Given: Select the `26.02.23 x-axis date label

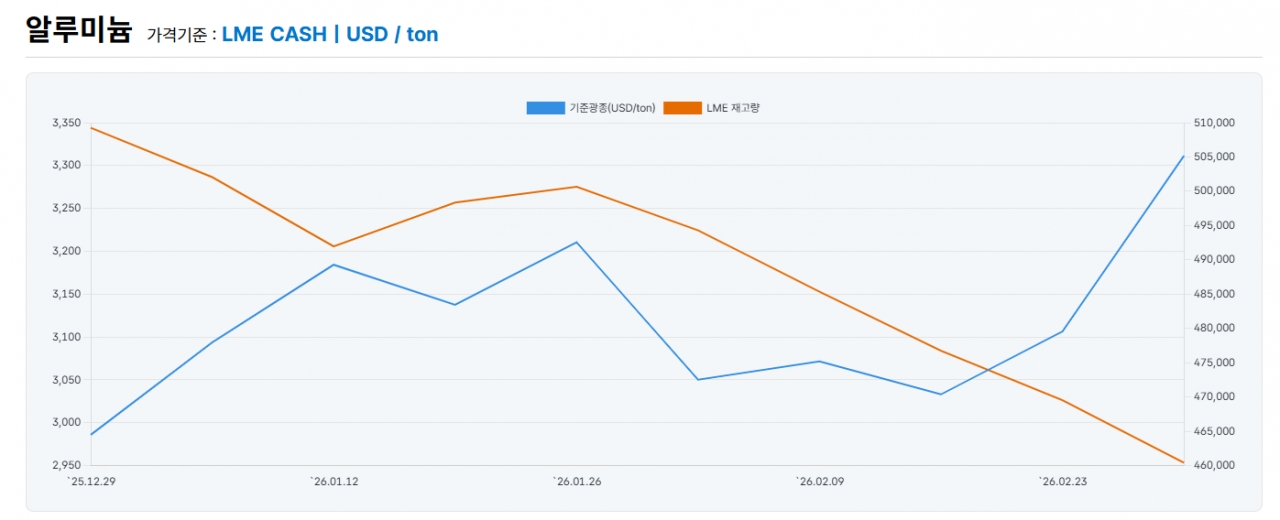Looking at the screenshot, I should (x=1063, y=482).
